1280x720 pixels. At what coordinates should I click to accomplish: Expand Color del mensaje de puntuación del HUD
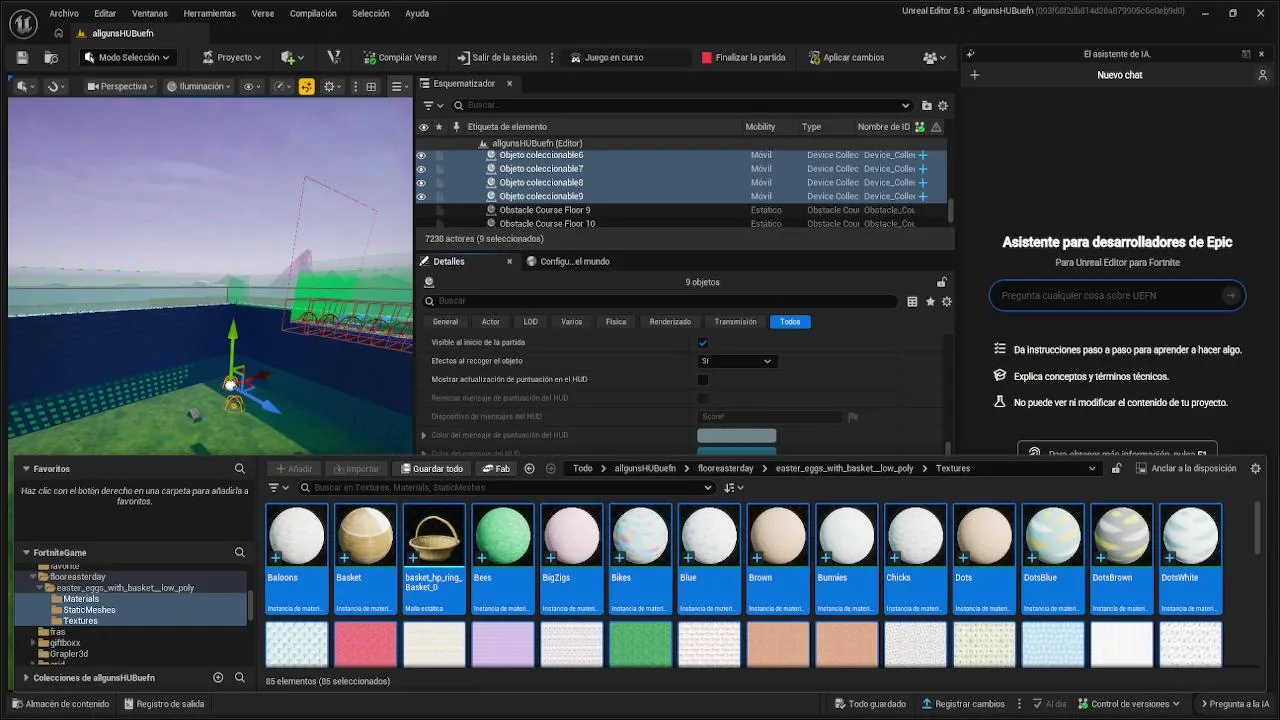[x=424, y=435]
